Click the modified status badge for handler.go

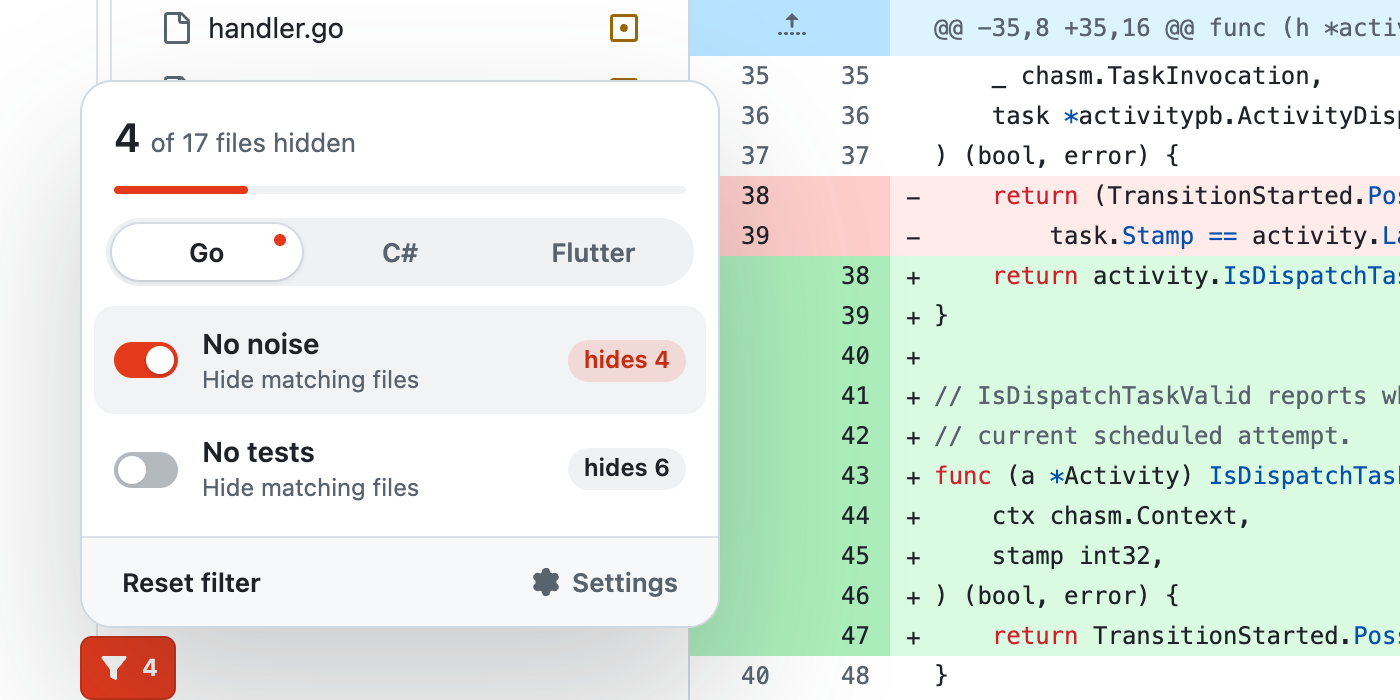pos(624,29)
